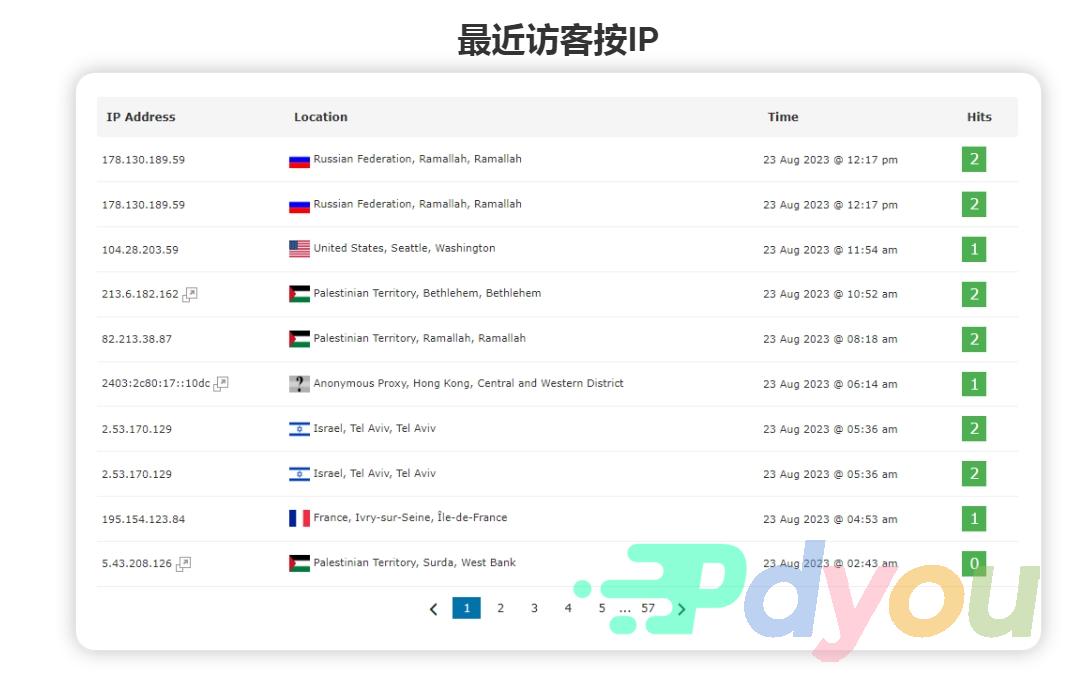Select IP address 5.43.208.126
The height and width of the screenshot is (679, 1074).
tap(137, 564)
